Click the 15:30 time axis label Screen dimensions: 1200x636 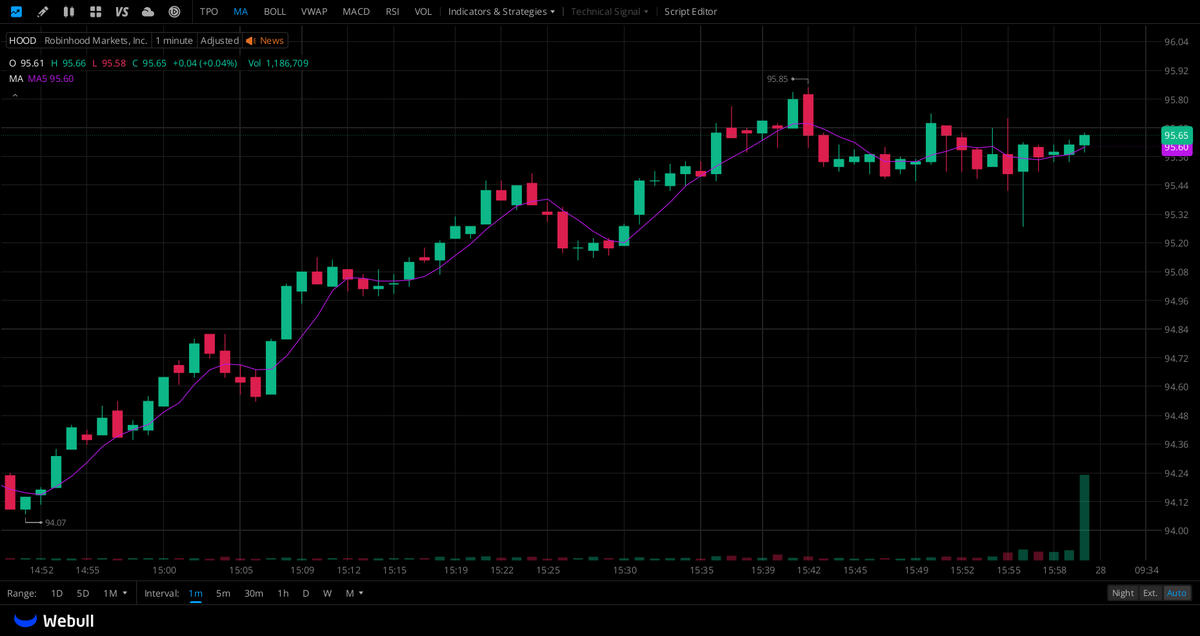pos(625,570)
